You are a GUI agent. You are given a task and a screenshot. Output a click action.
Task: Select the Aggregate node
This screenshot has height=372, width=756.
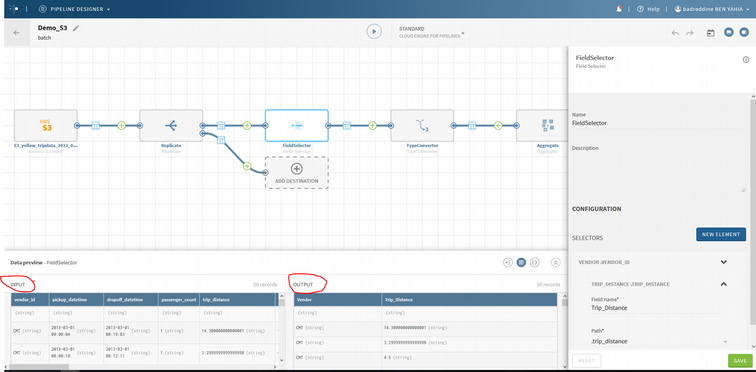tap(542, 126)
